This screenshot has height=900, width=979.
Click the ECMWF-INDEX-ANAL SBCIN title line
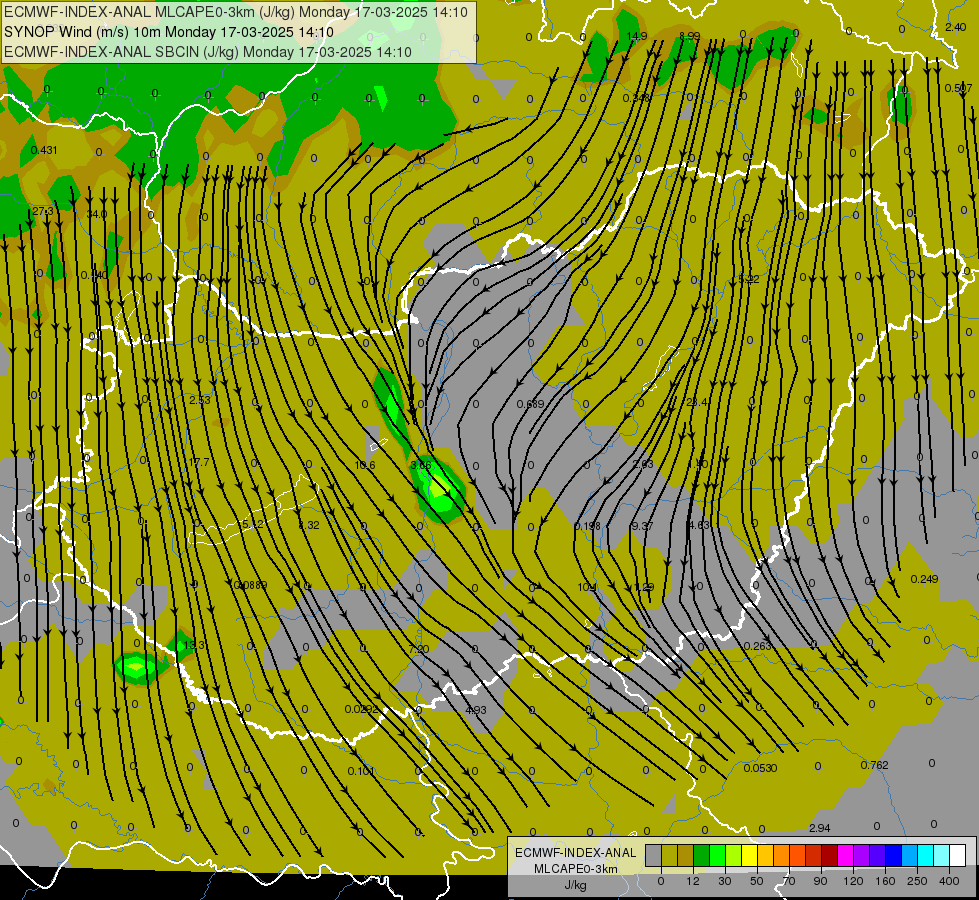click(x=208, y=52)
